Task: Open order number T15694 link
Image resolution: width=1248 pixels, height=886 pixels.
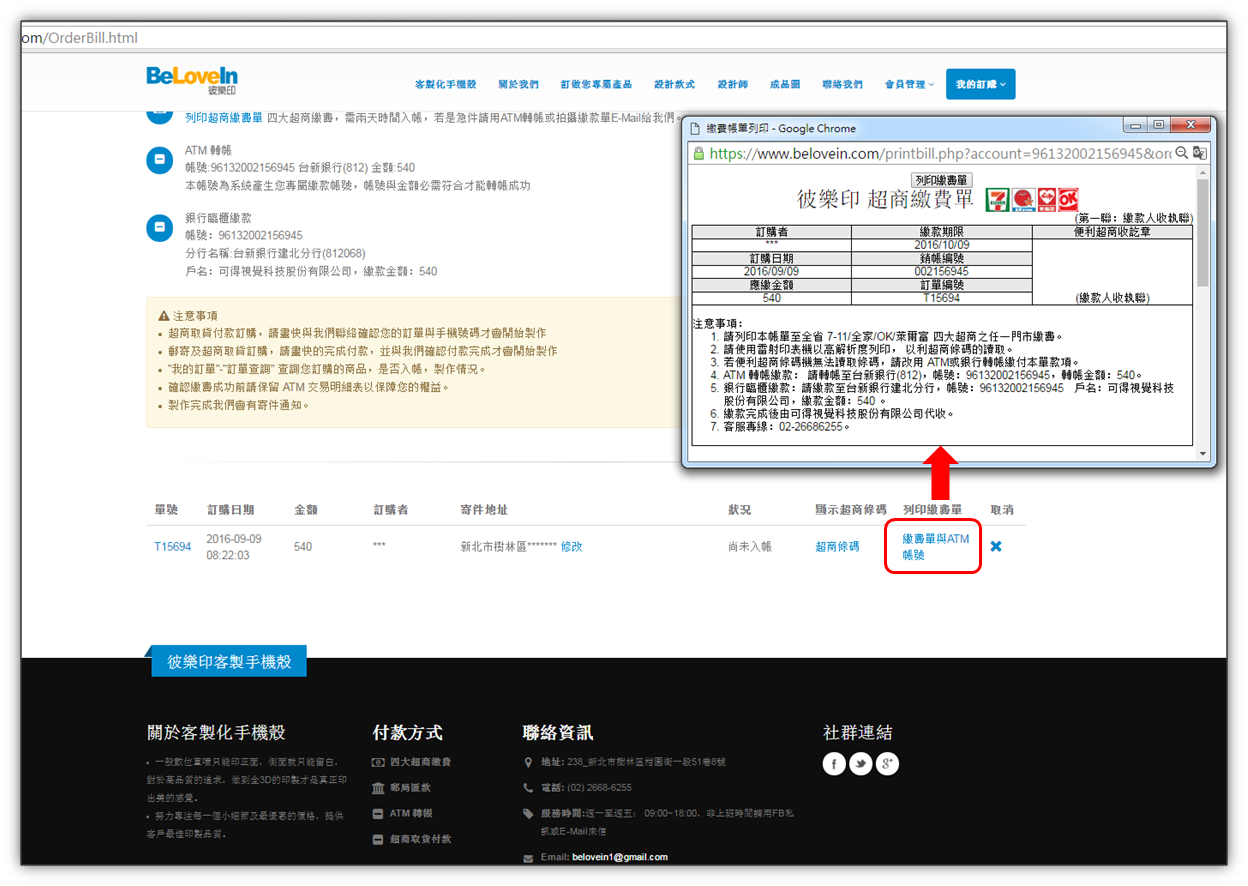Action: pyautogui.click(x=172, y=547)
